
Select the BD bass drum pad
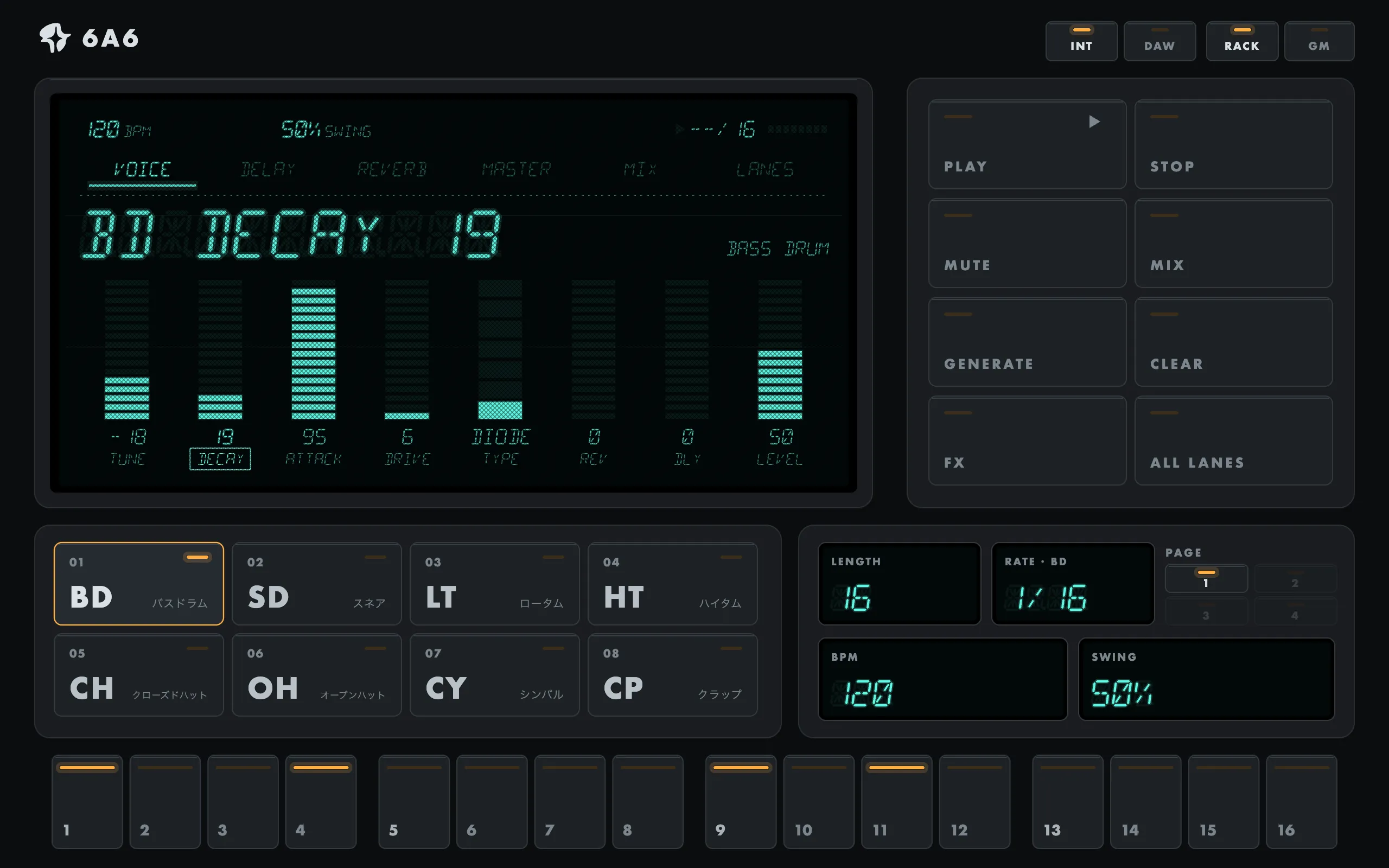pos(139,584)
